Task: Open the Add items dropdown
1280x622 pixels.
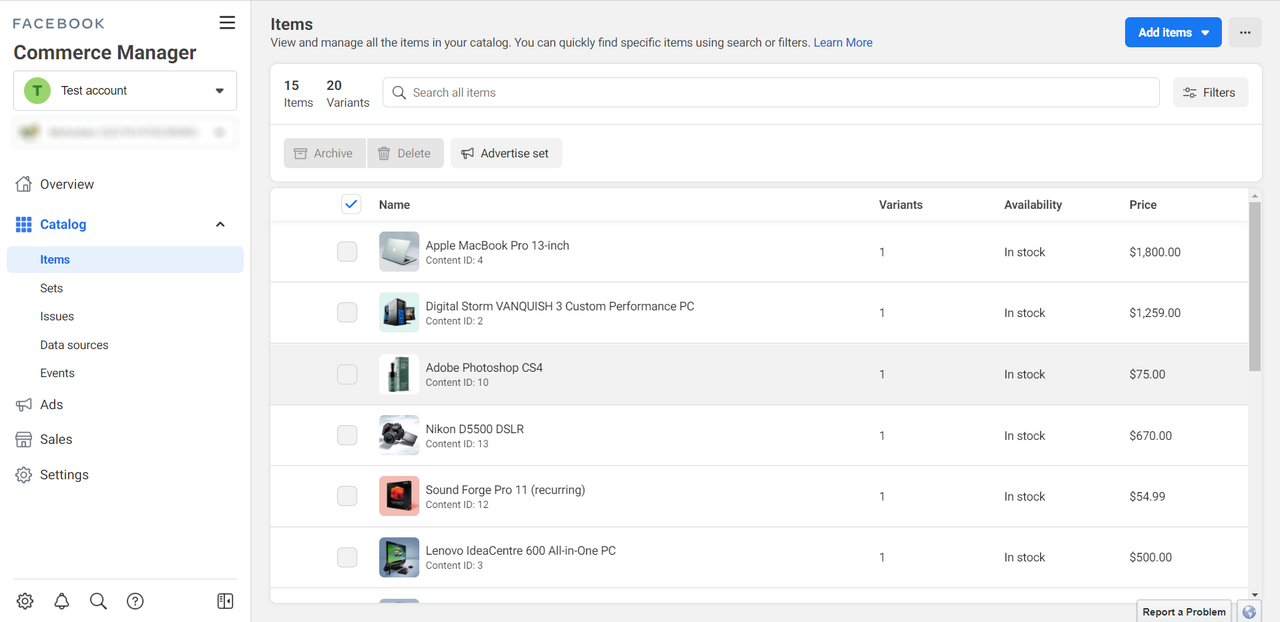Action: [1173, 32]
